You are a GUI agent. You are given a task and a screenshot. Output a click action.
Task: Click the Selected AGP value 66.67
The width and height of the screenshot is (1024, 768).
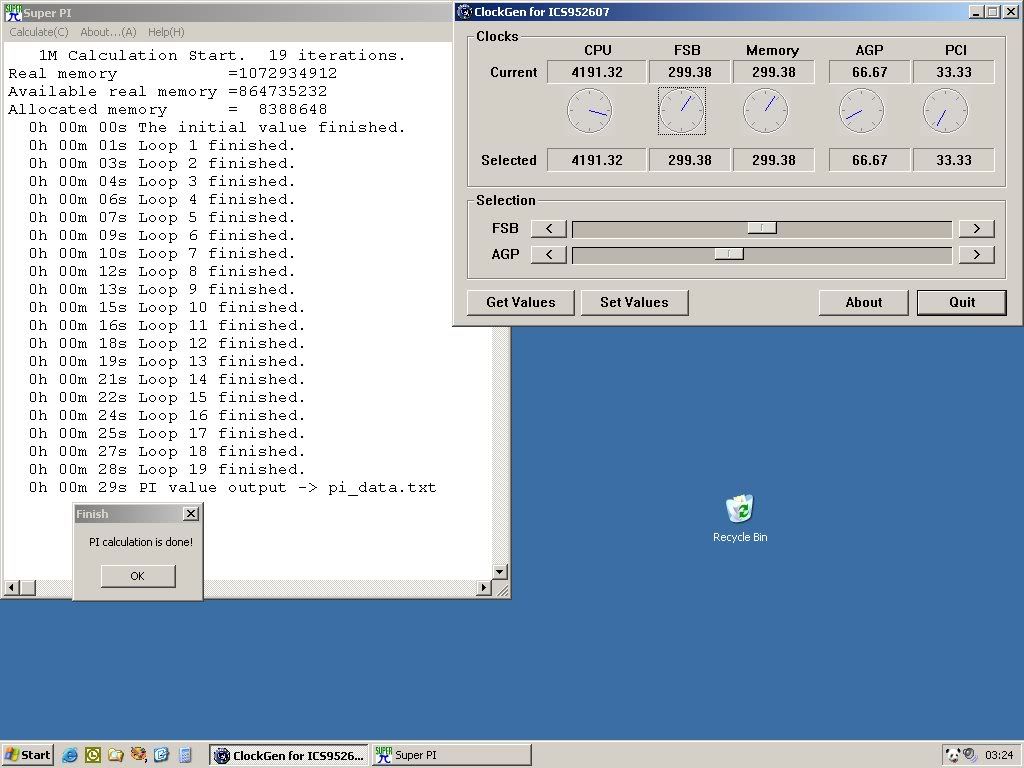[869, 161]
